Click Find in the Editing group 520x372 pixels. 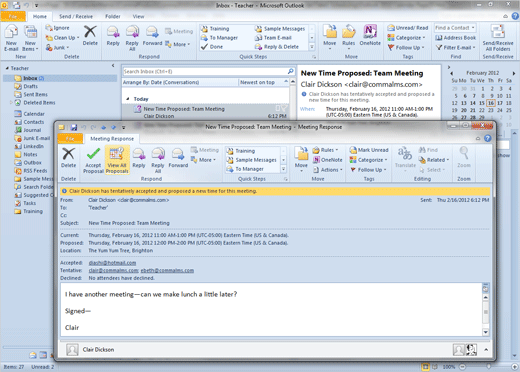(x=429, y=150)
